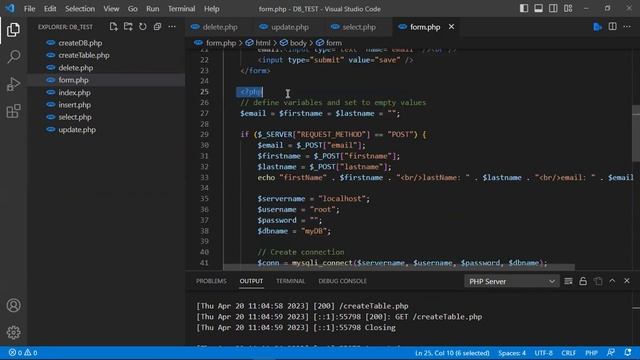
Task: Open Explorer more actions ellipsis
Action: pos(172,27)
